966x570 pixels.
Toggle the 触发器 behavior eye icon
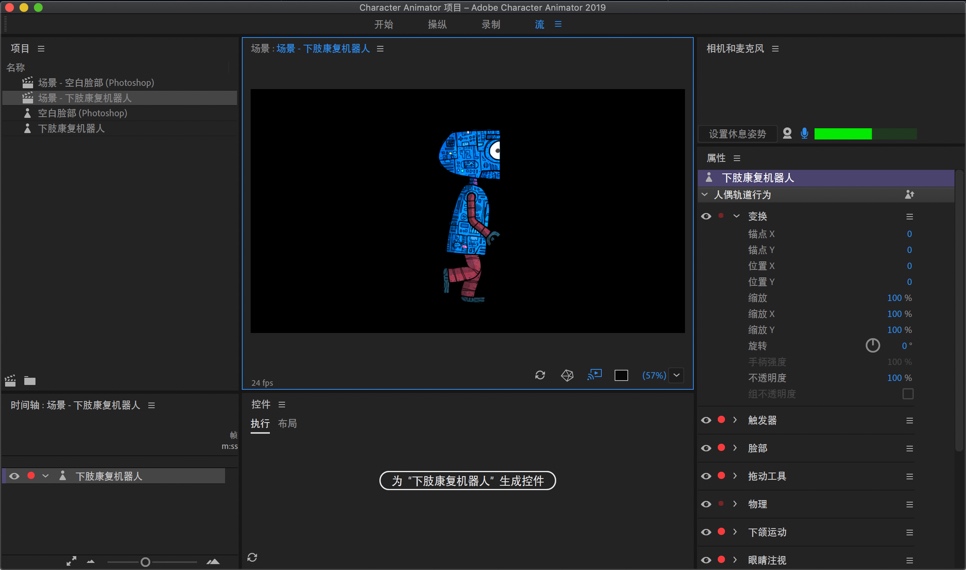(706, 420)
